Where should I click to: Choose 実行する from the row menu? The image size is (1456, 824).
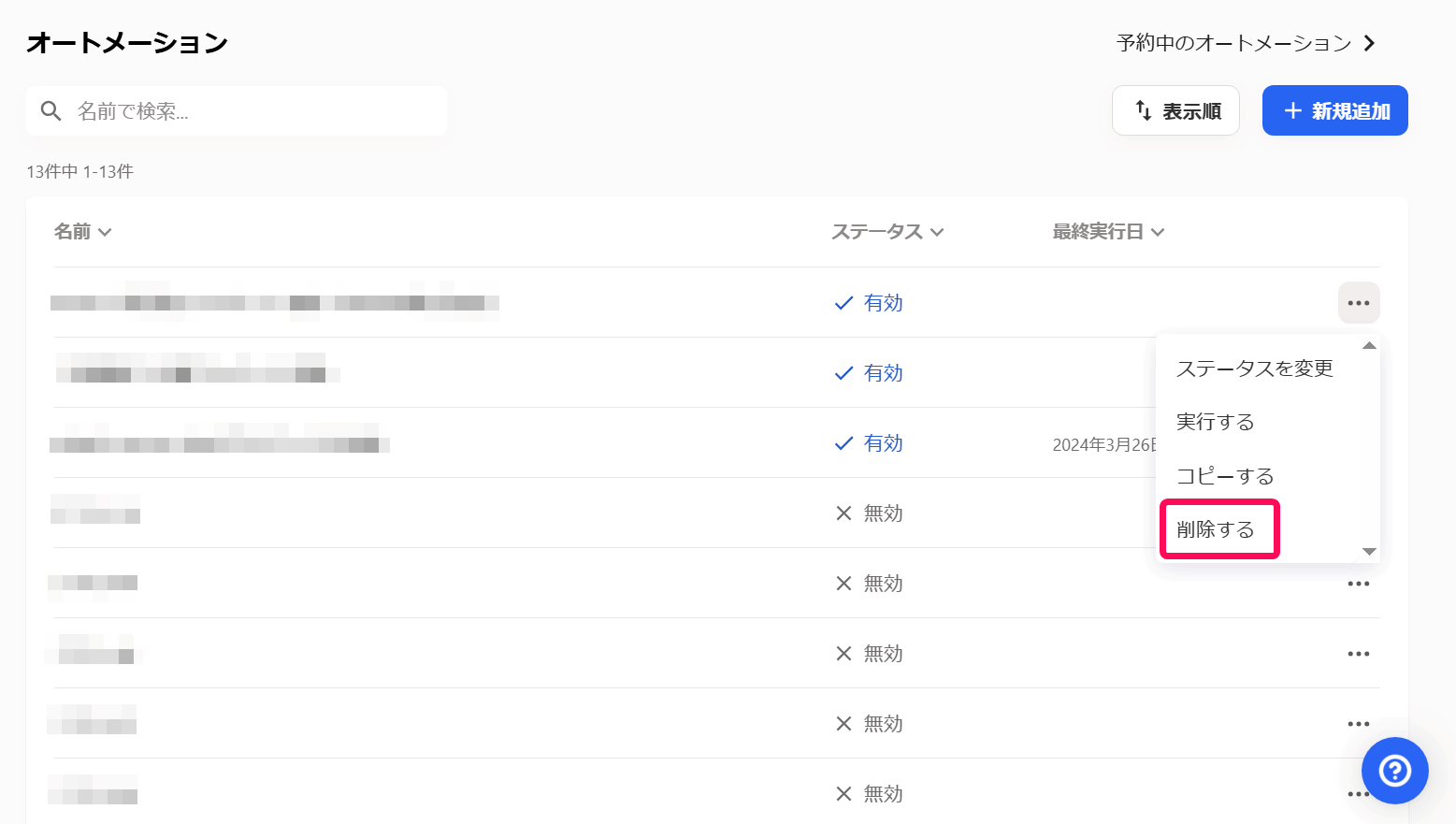coord(1215,422)
